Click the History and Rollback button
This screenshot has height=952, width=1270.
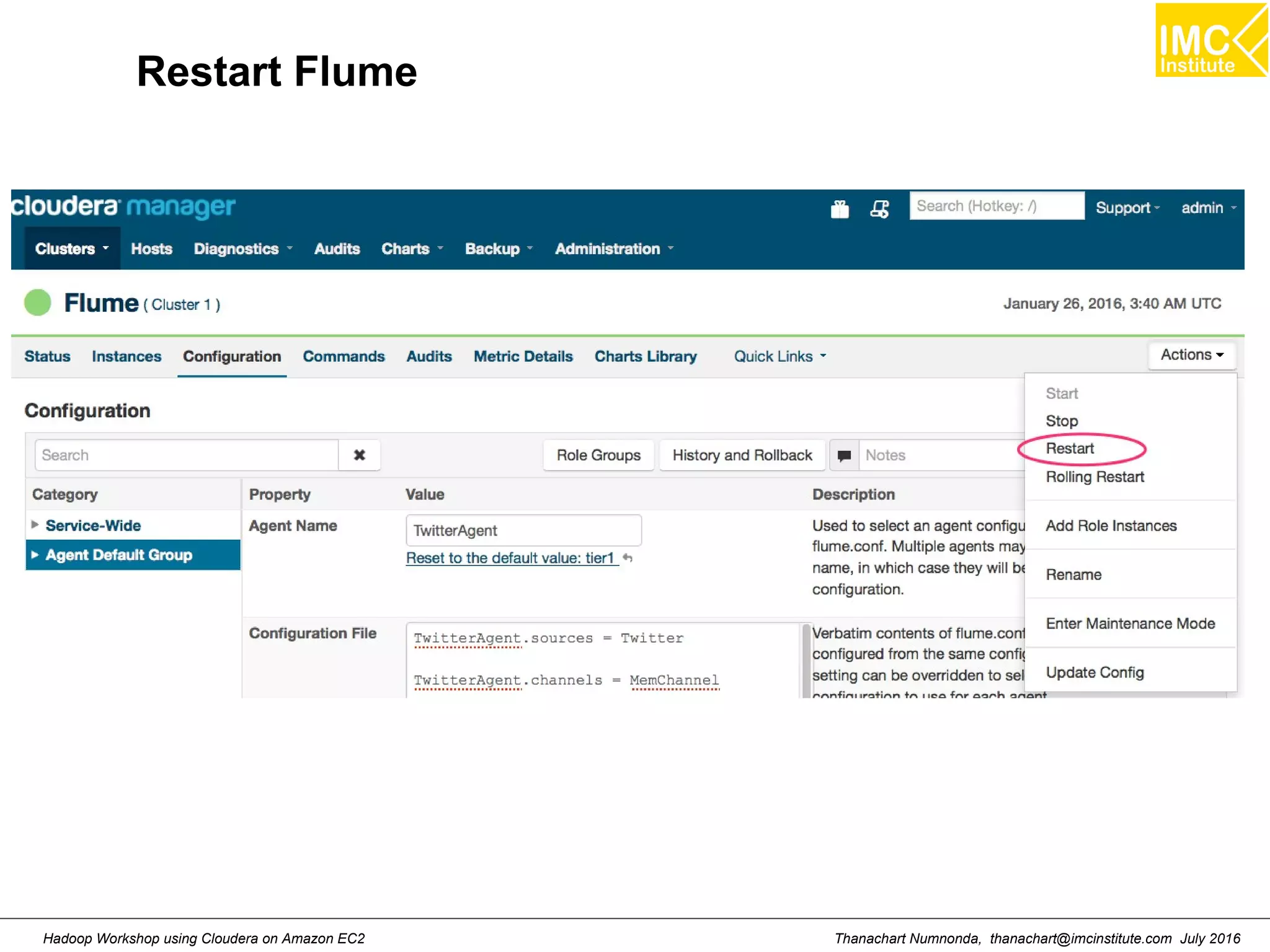[x=742, y=455]
